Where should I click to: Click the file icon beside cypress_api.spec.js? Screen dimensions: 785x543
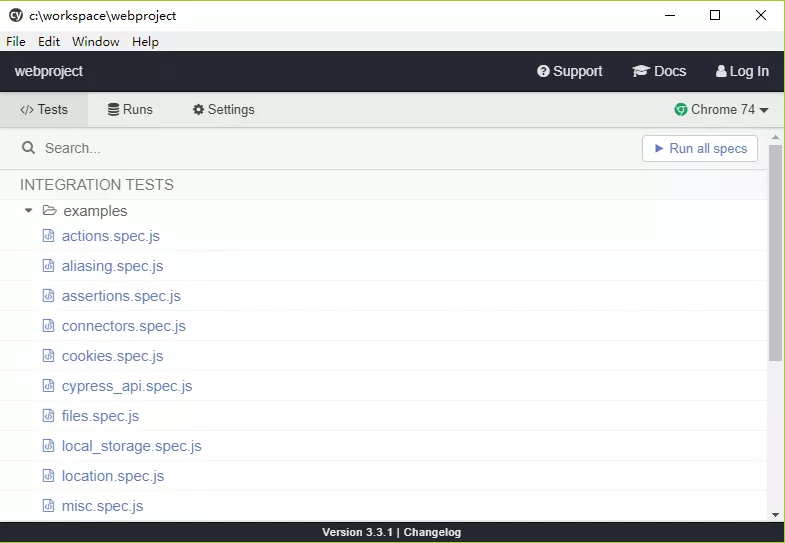click(48, 385)
